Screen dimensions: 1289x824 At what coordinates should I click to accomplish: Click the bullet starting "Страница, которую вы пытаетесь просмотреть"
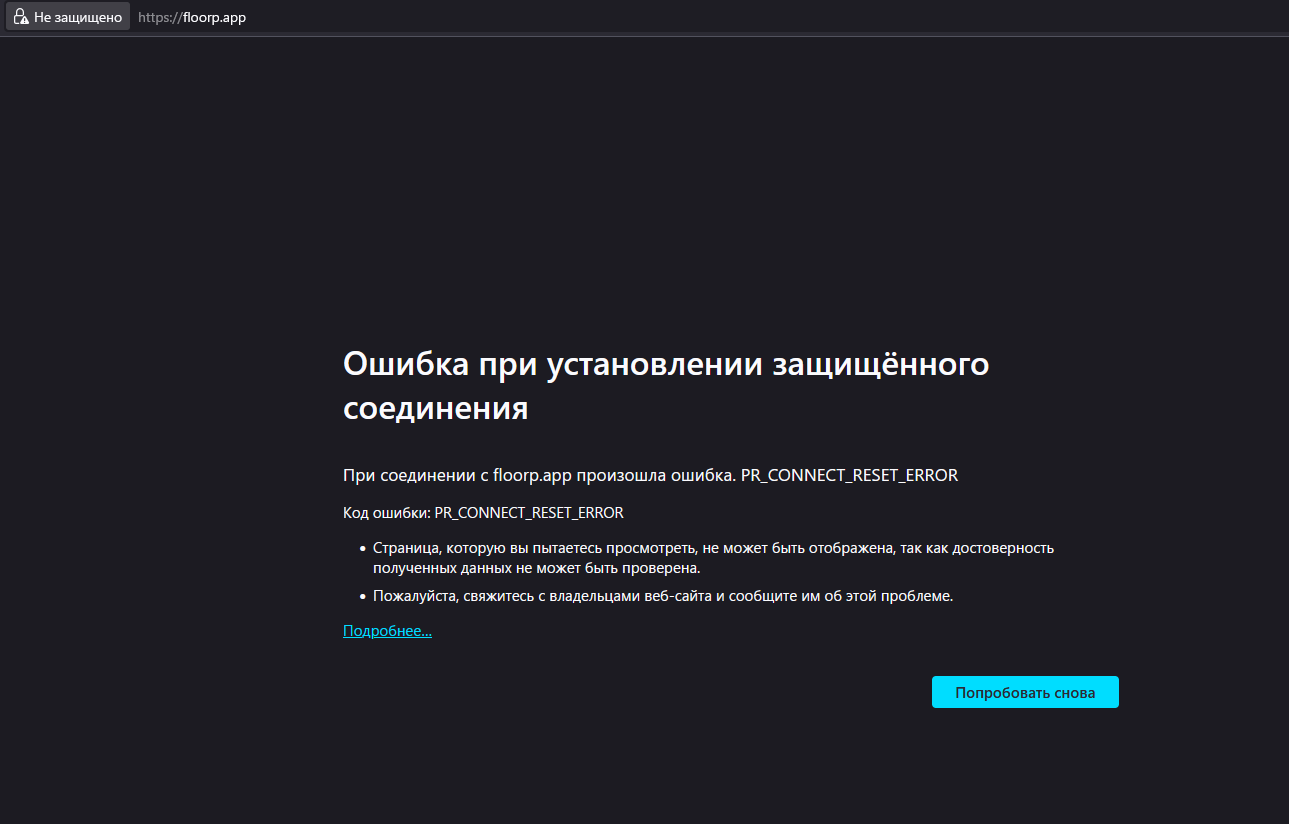(713, 558)
